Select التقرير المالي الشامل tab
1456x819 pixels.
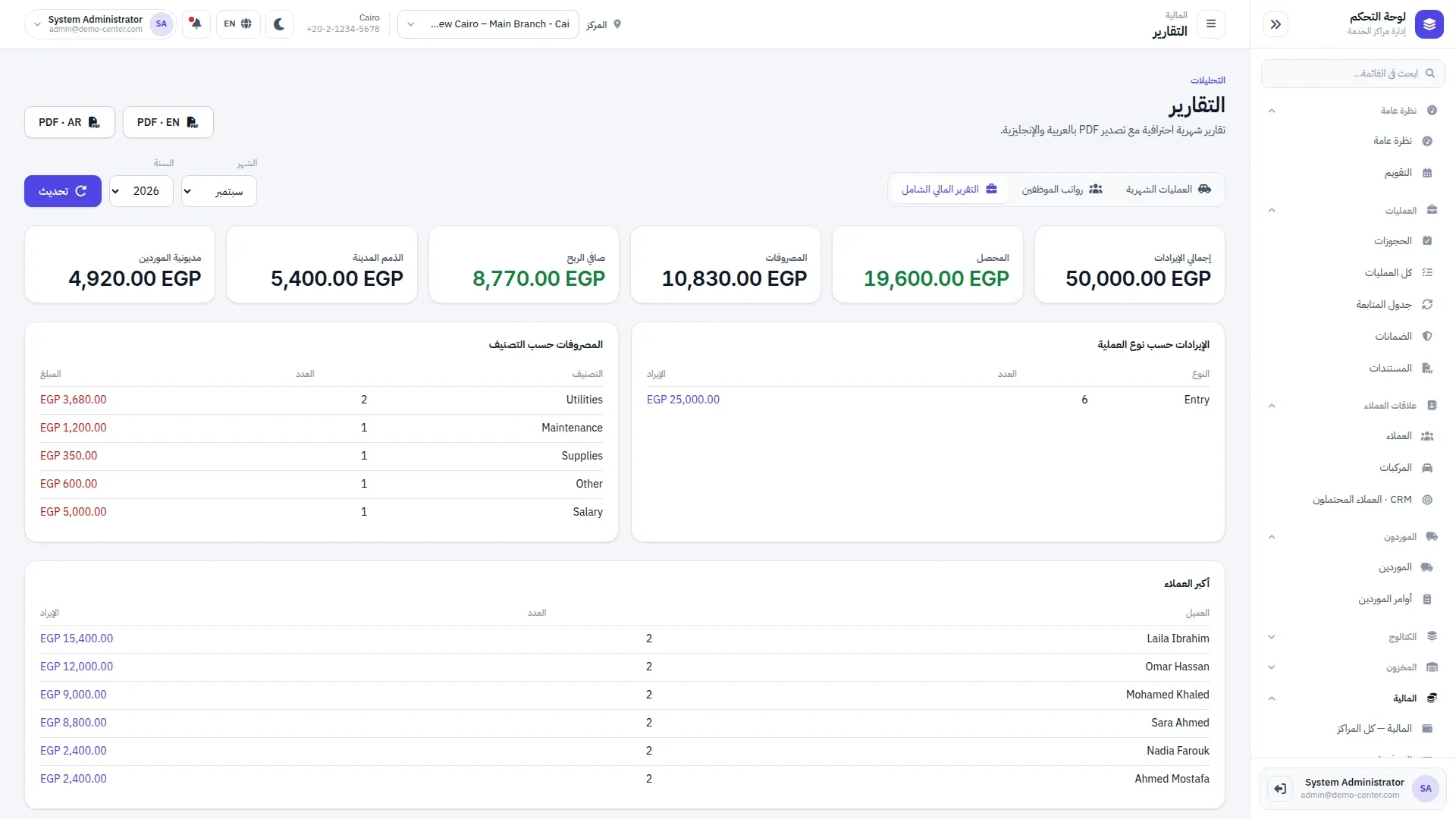pyautogui.click(x=949, y=190)
